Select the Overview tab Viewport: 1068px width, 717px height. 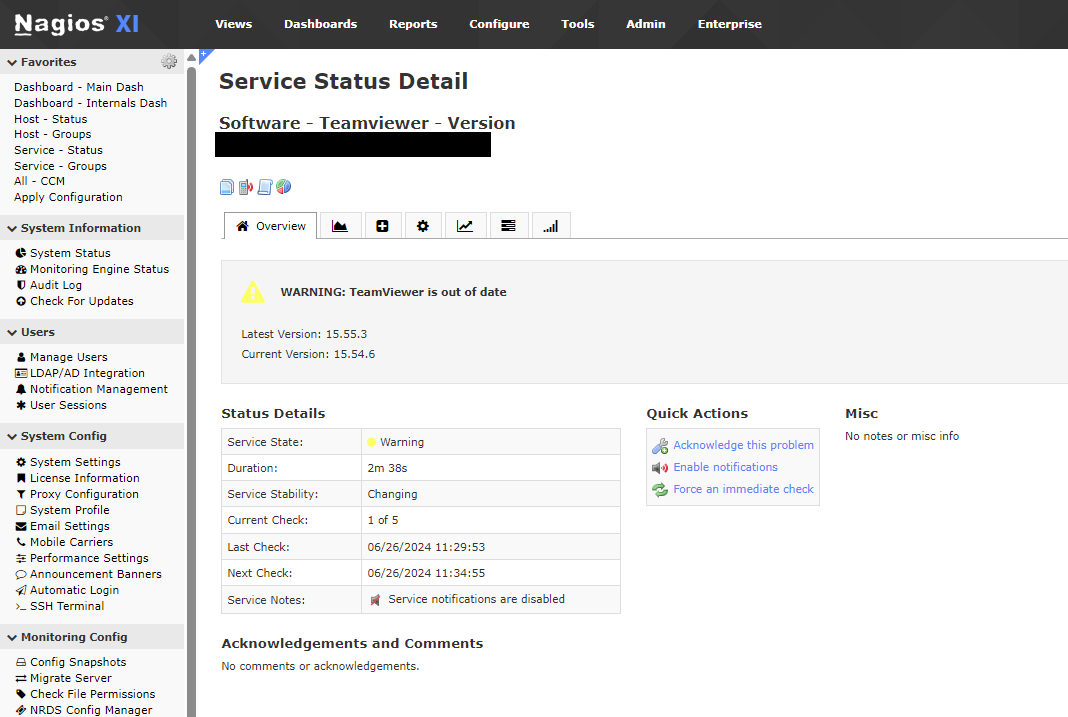click(270, 226)
